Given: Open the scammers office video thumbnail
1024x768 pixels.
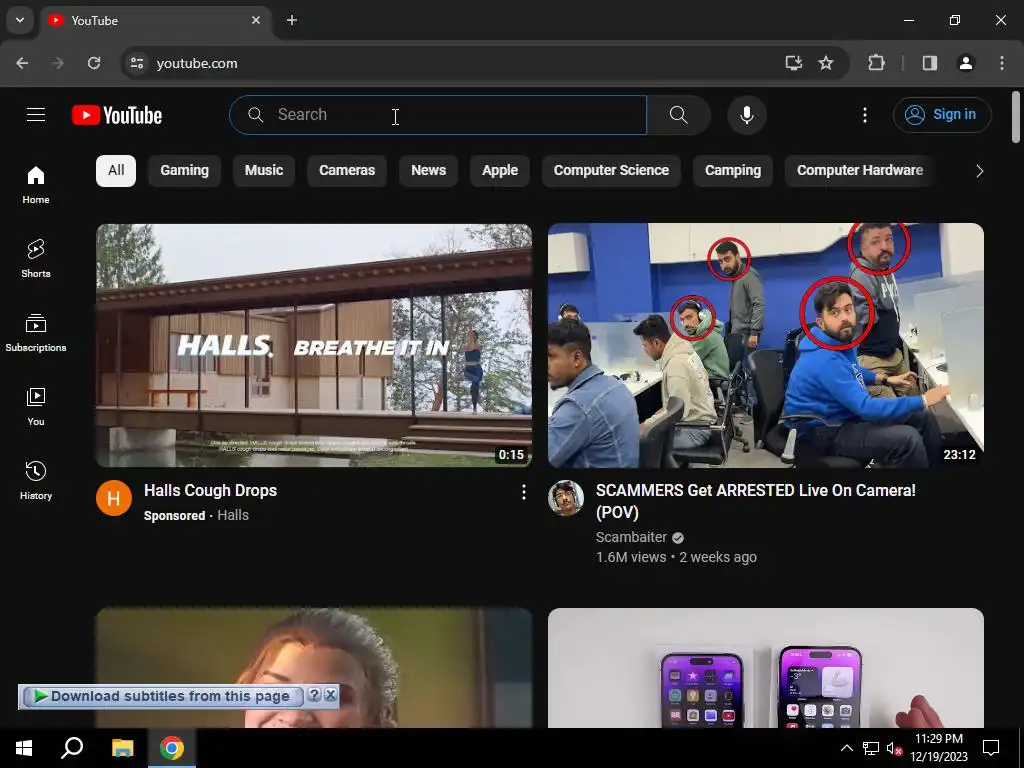Looking at the screenshot, I should coord(765,345).
